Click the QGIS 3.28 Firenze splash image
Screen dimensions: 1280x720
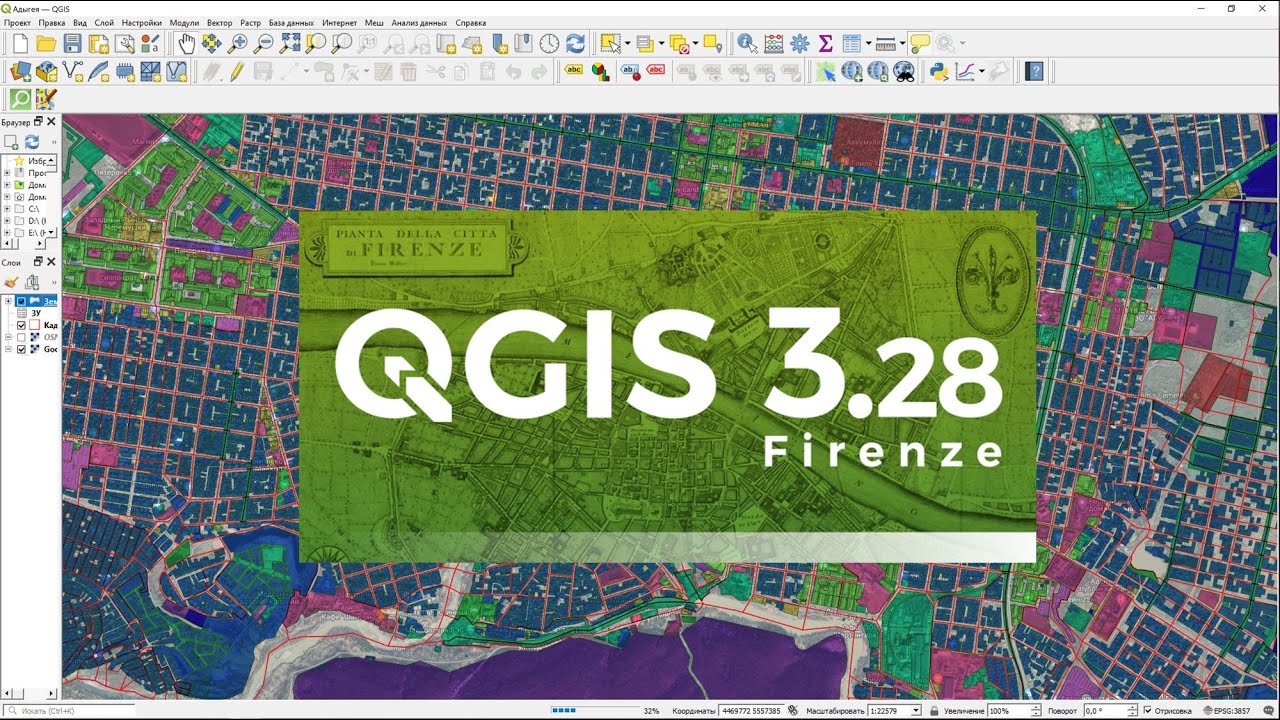tap(667, 386)
